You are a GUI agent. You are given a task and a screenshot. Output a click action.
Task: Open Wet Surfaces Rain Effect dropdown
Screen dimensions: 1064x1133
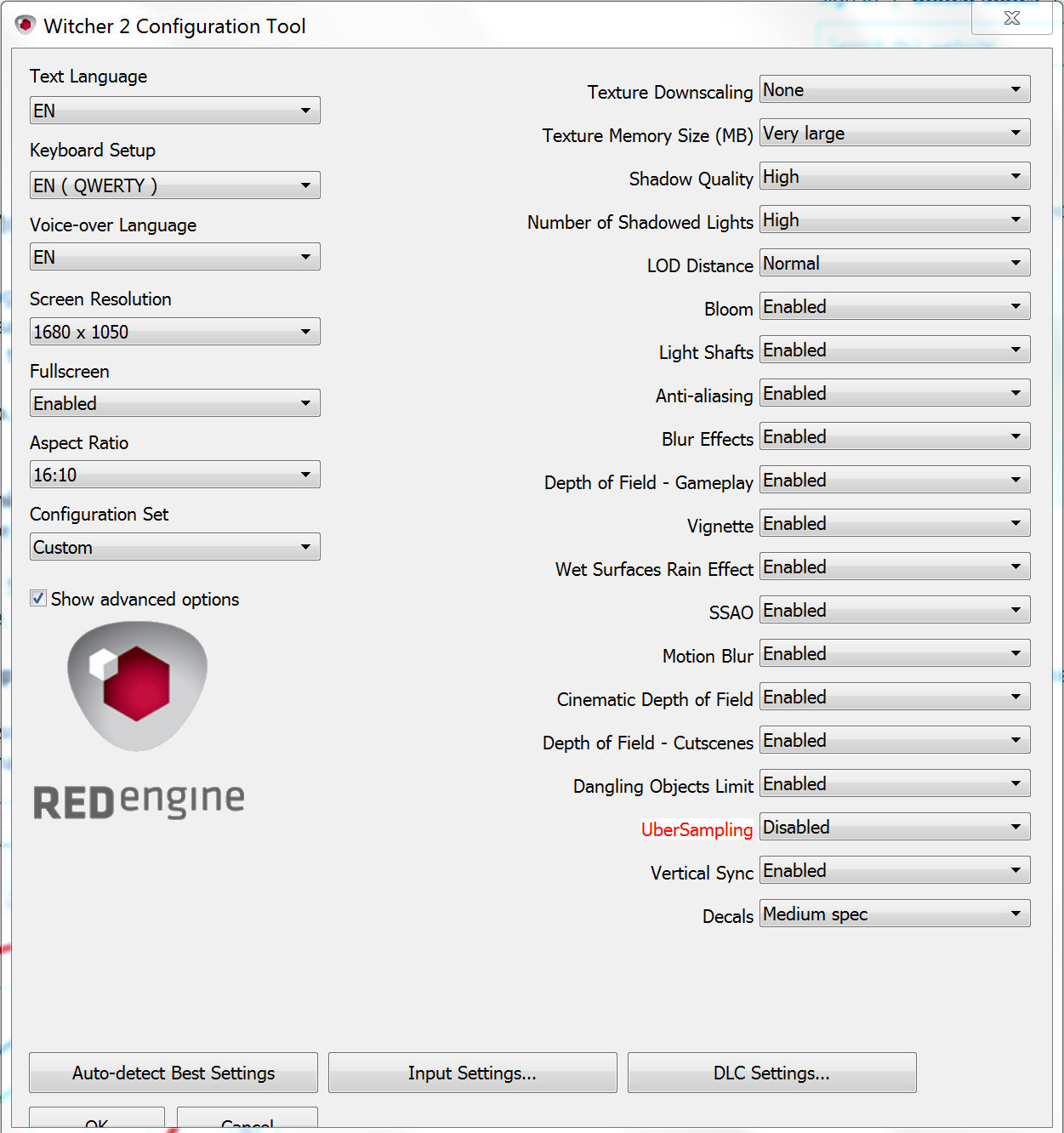(895, 566)
